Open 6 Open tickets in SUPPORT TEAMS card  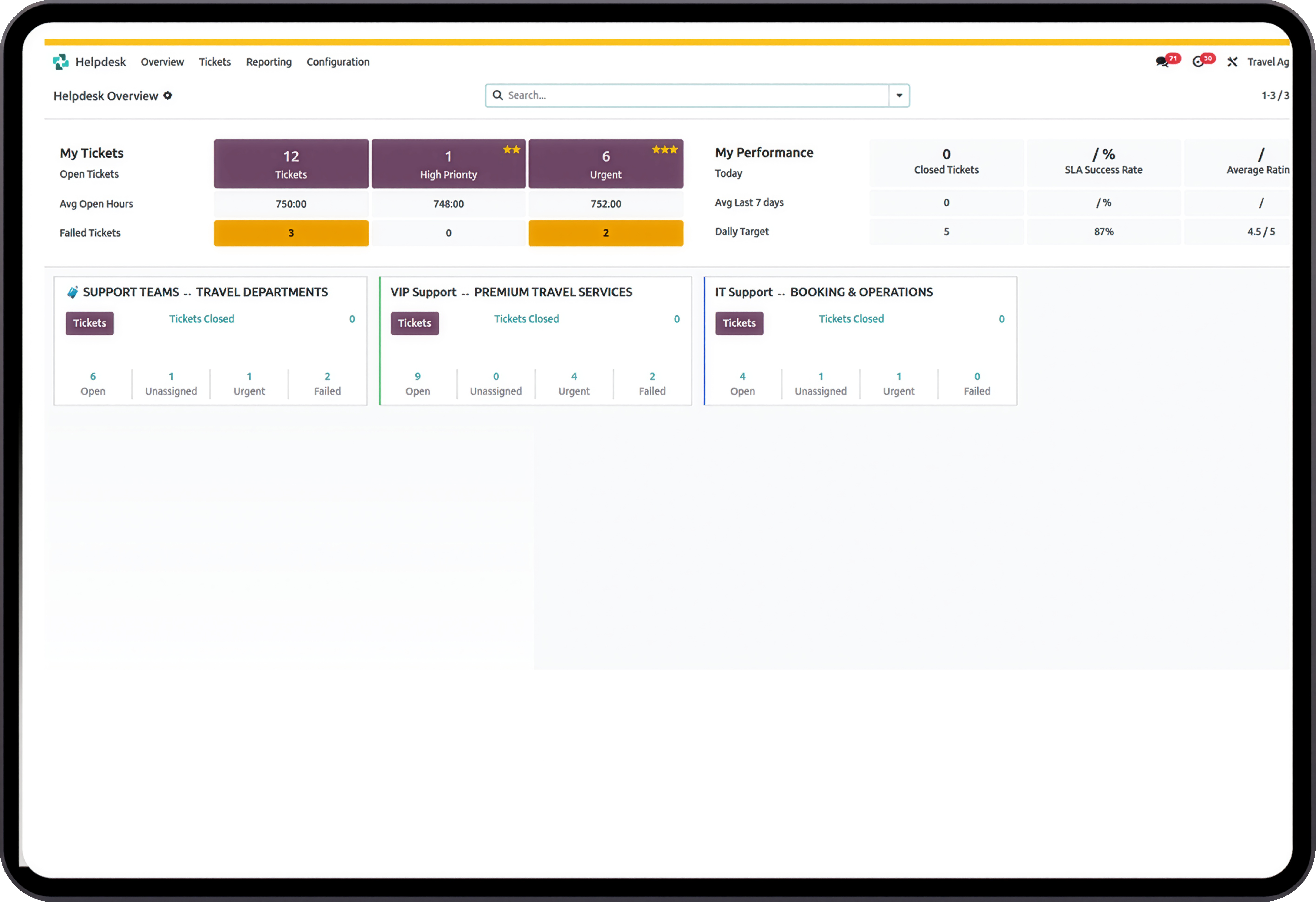pos(93,384)
